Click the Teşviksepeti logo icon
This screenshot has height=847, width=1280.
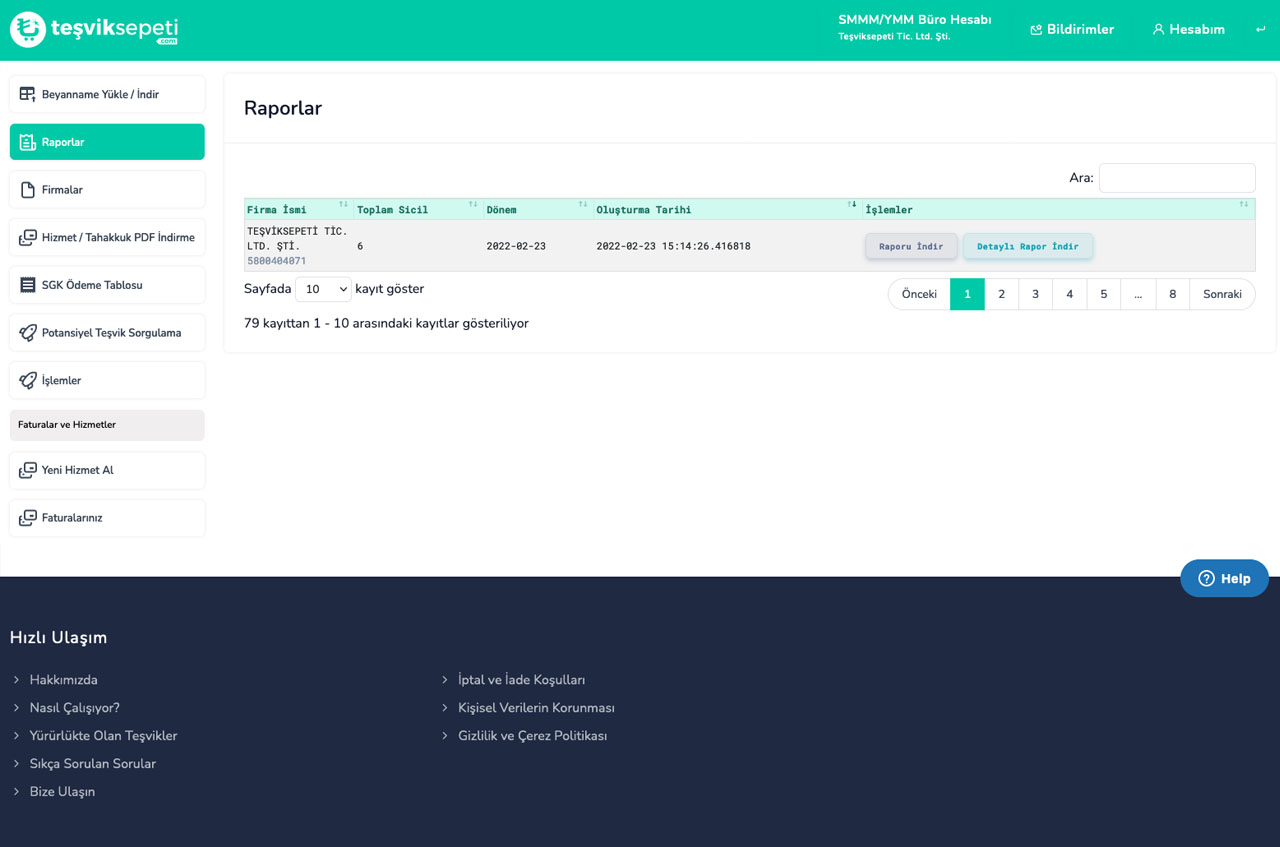28,30
